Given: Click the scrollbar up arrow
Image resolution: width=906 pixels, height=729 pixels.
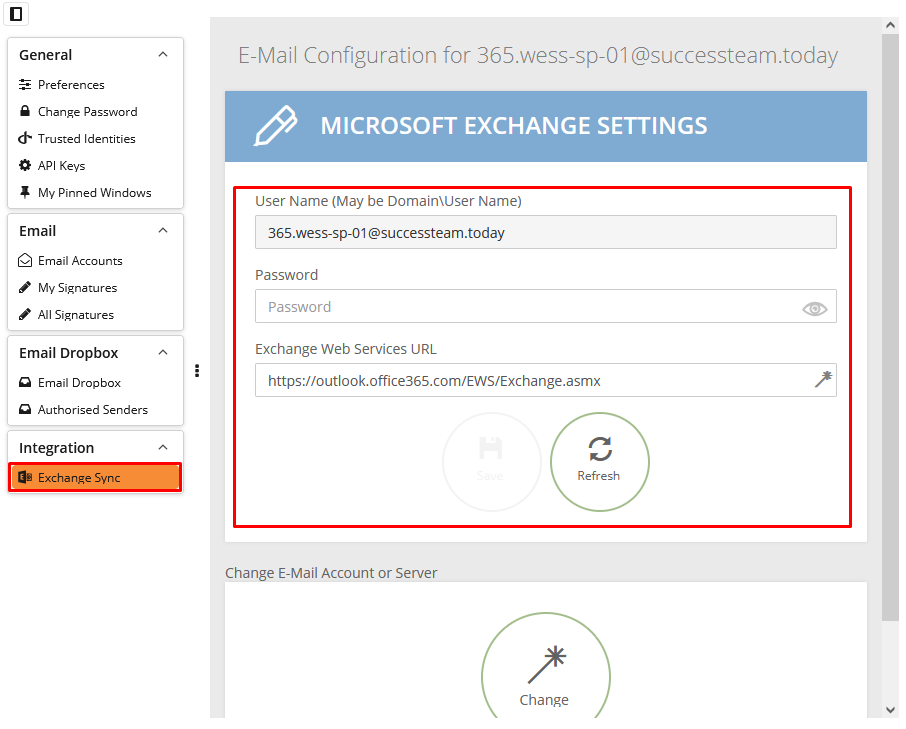Looking at the screenshot, I should click(x=890, y=25).
